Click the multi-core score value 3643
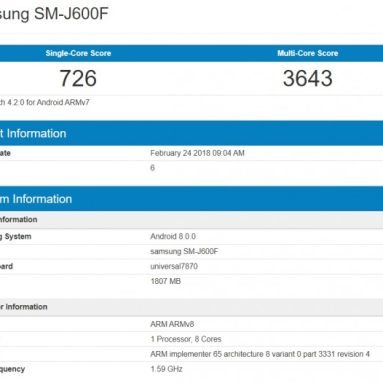 coord(308,78)
